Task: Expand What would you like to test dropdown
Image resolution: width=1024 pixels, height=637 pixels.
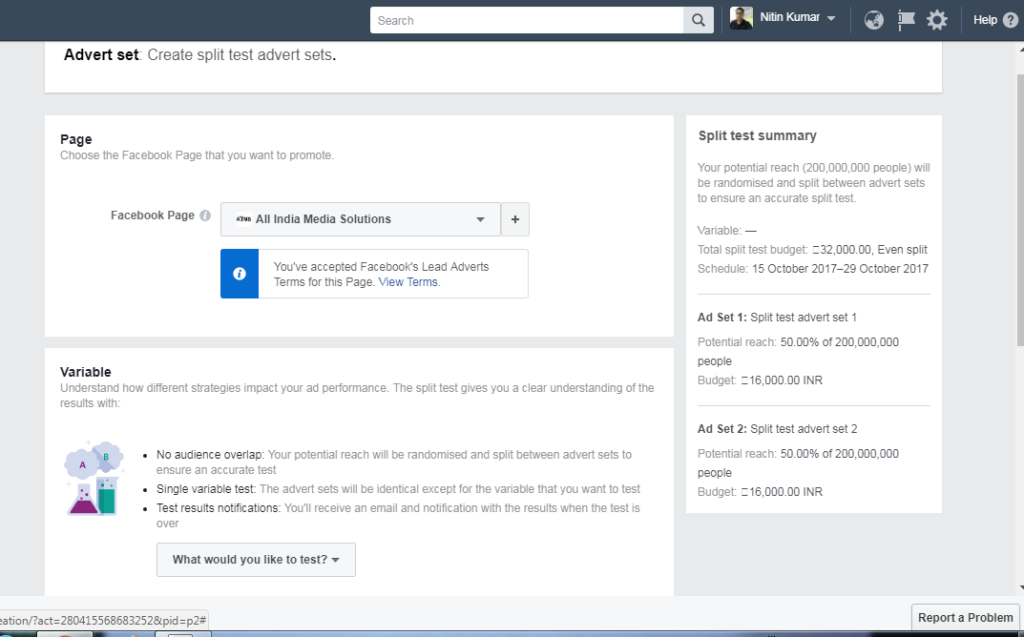Action: click(256, 560)
